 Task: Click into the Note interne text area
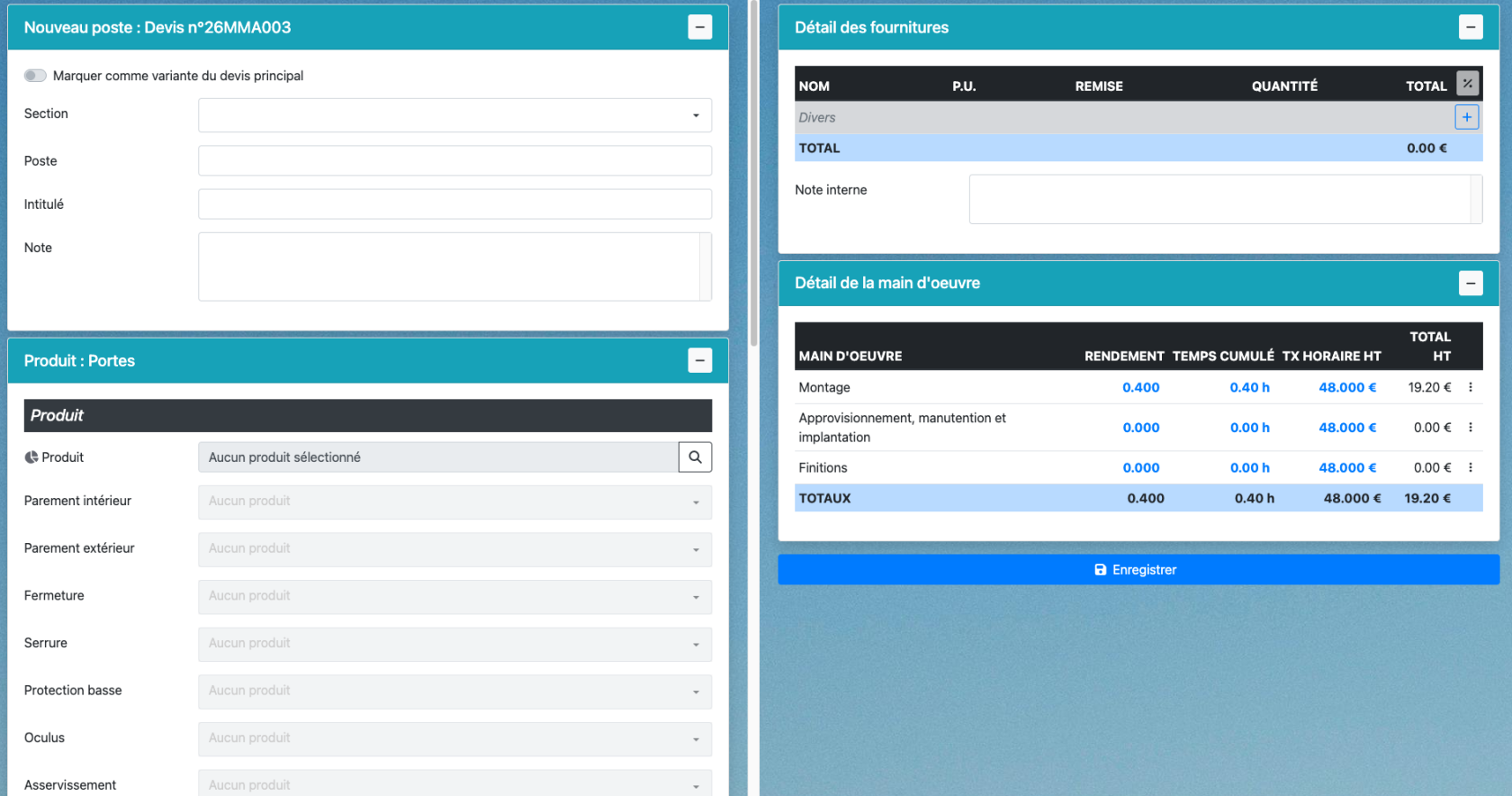pos(1219,199)
